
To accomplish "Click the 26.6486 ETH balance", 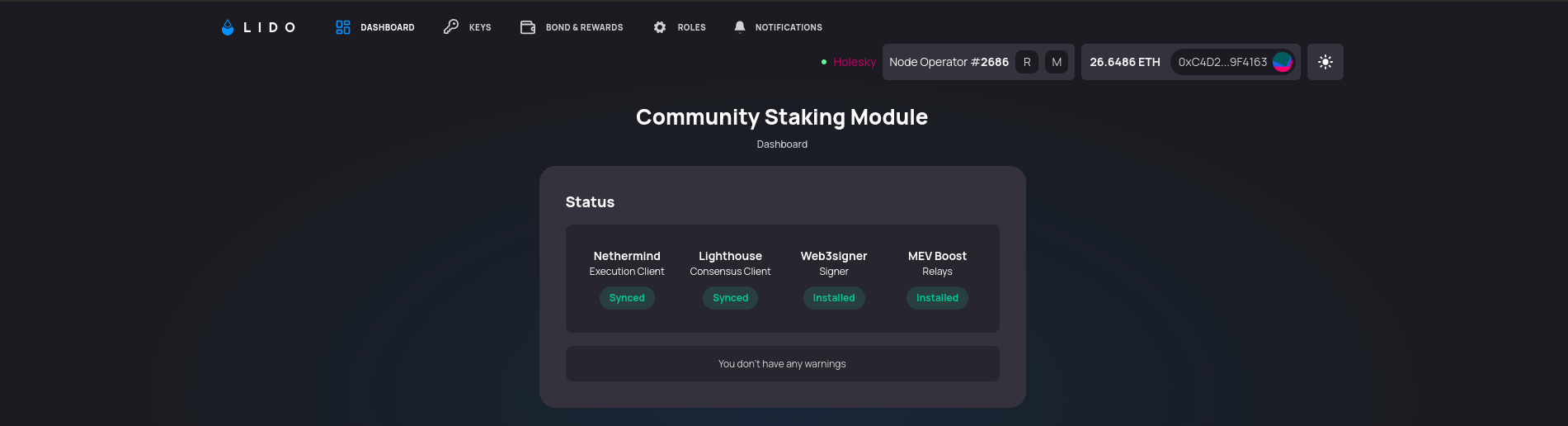I will coord(1125,62).
